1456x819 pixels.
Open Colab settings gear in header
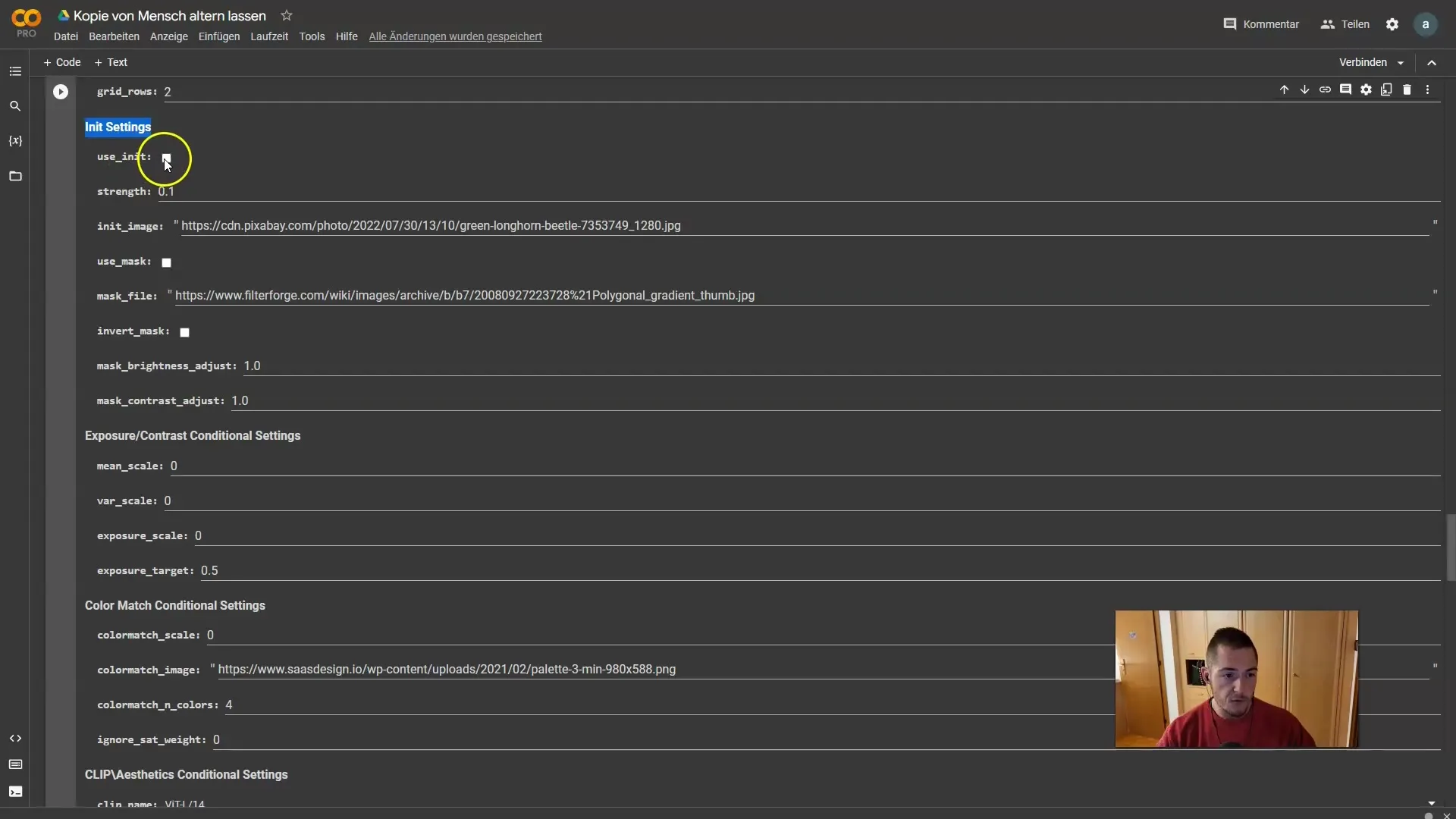pyautogui.click(x=1392, y=24)
